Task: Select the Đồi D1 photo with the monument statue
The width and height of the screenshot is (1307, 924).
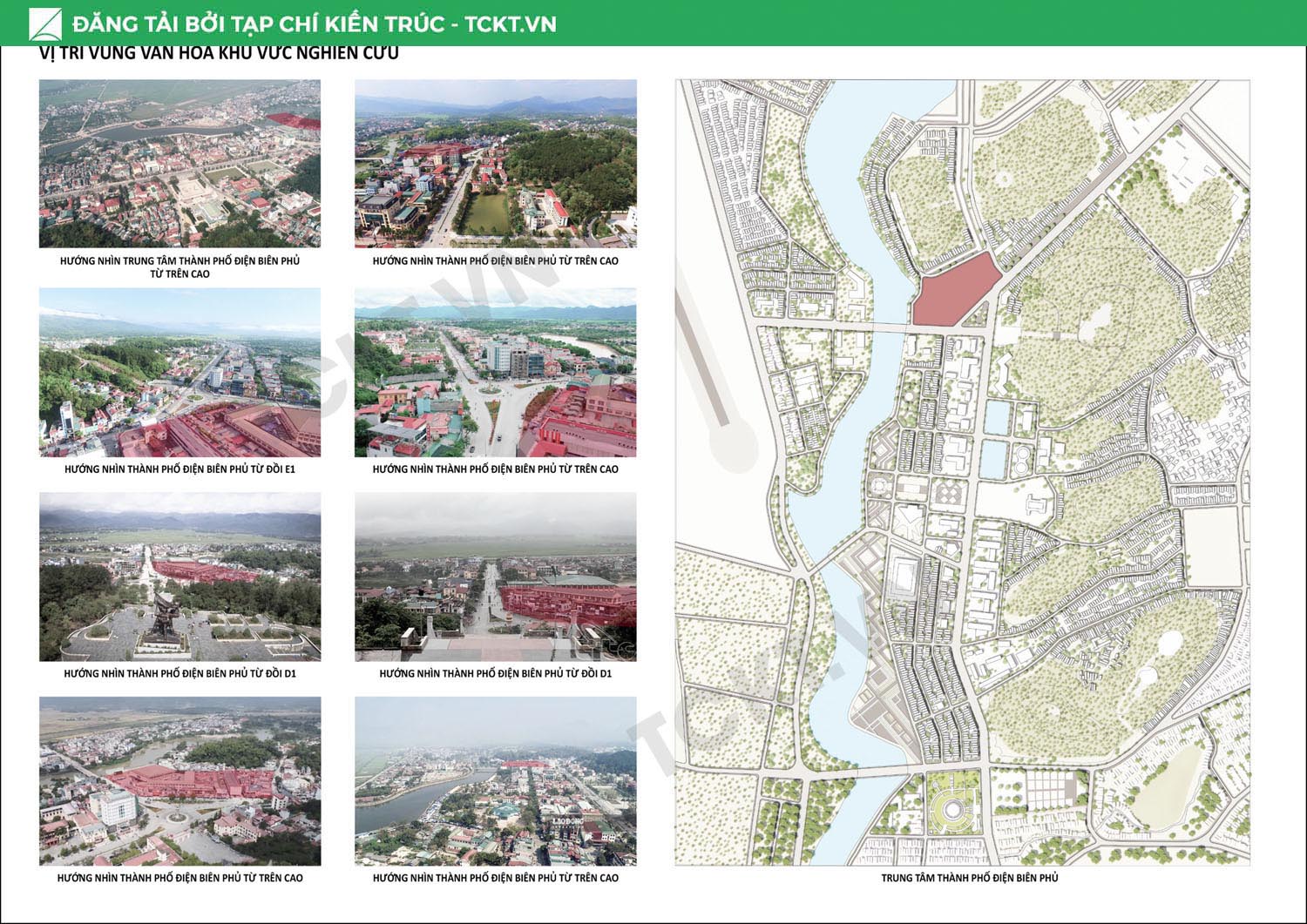Action: pos(179,577)
